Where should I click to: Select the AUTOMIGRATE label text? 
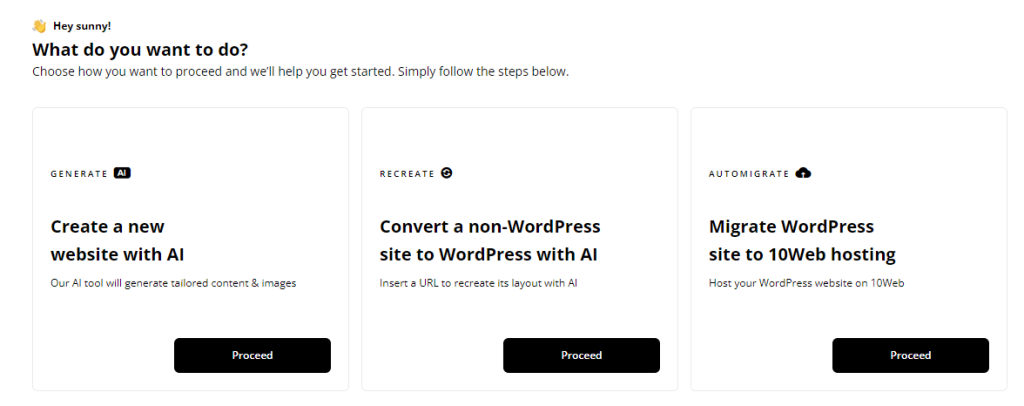pos(749,174)
